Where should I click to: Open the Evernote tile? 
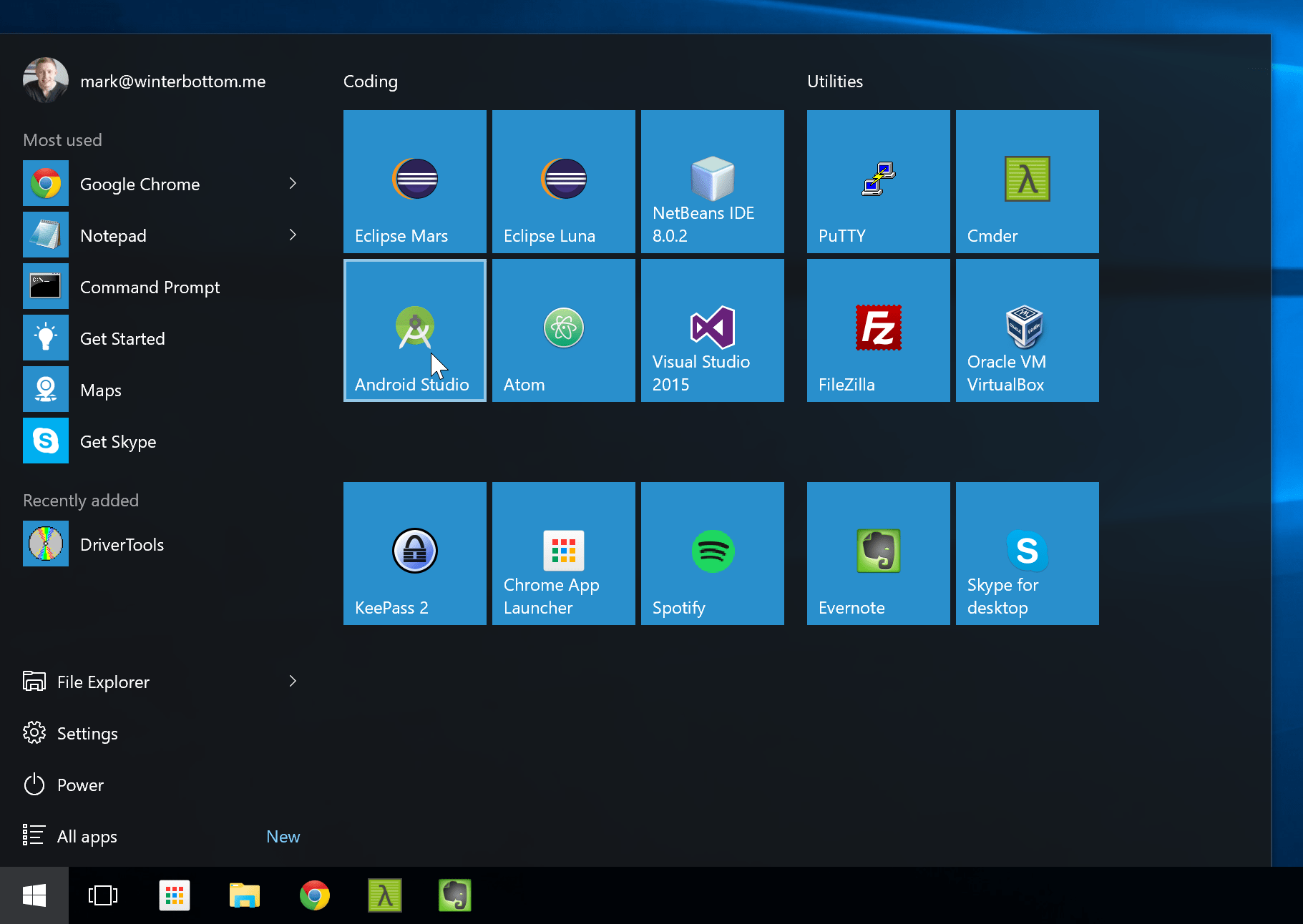[x=878, y=554]
